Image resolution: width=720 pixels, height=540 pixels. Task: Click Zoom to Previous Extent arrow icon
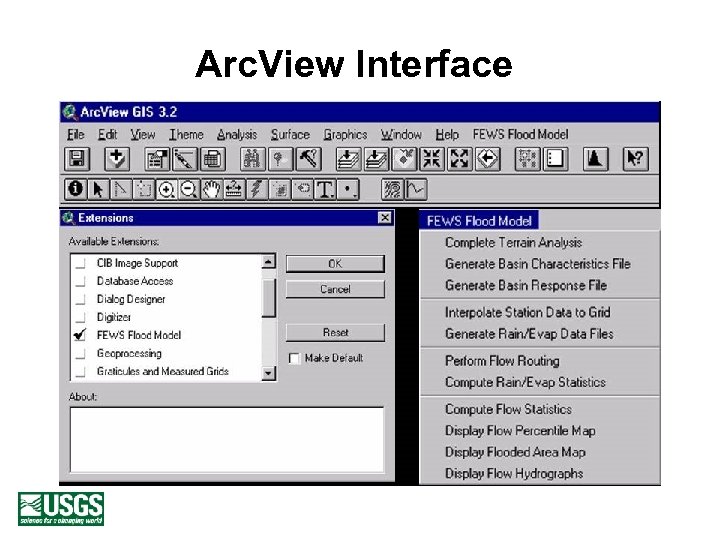pos(487,159)
